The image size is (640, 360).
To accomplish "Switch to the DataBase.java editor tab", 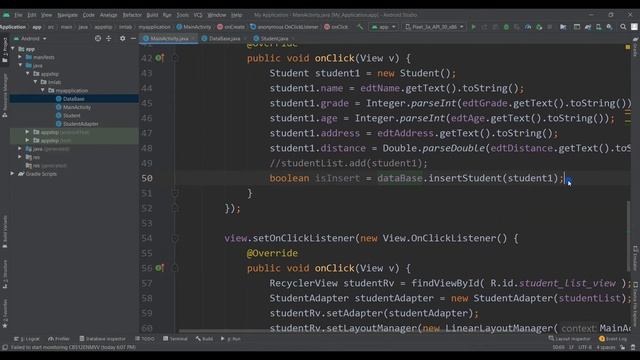I will [x=221, y=38].
